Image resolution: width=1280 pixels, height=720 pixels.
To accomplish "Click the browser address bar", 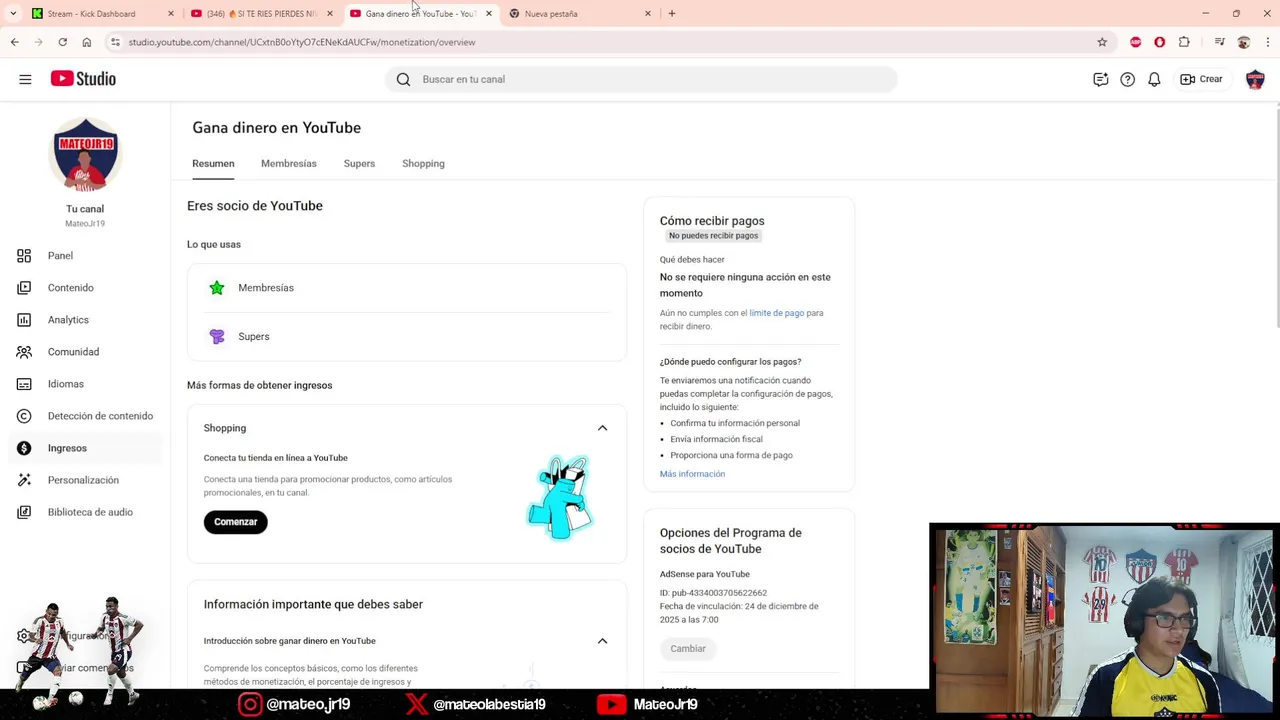I will (600, 42).
